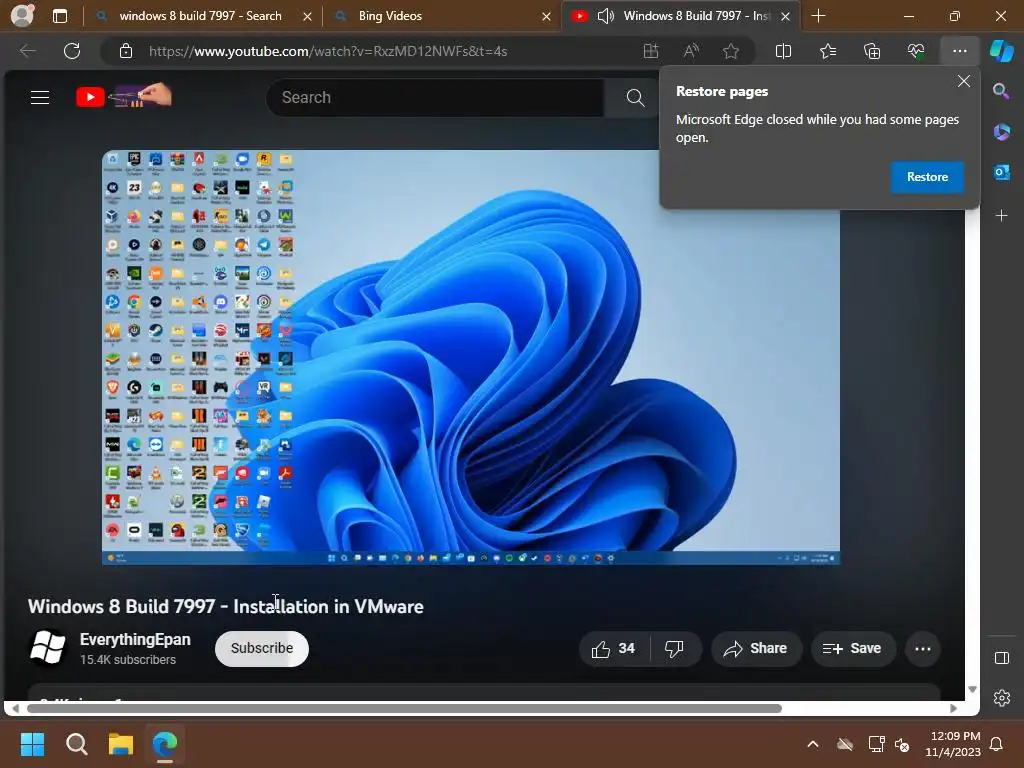Open the clock and date panel
Screen dimensions: 1024x768
pos(953,744)
